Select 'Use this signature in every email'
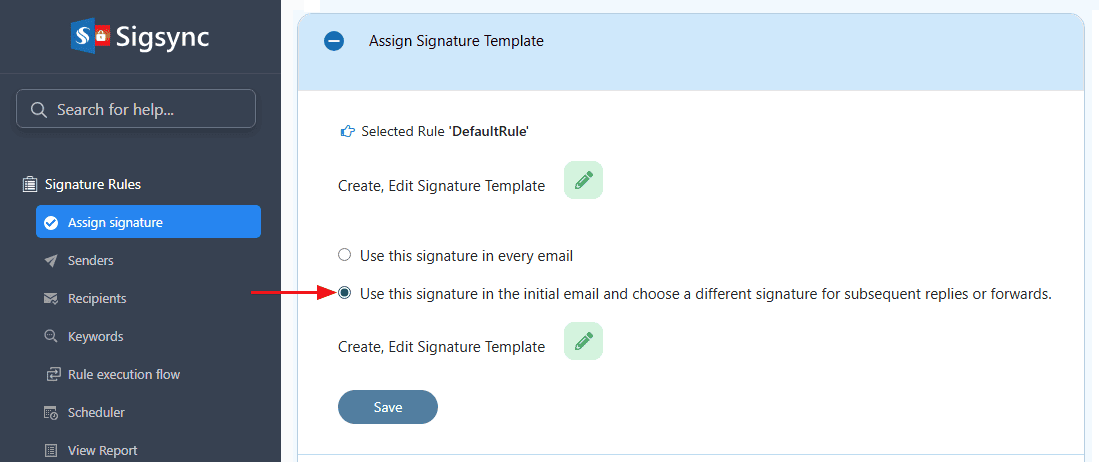Viewport: 1099px width, 462px height. click(x=345, y=255)
